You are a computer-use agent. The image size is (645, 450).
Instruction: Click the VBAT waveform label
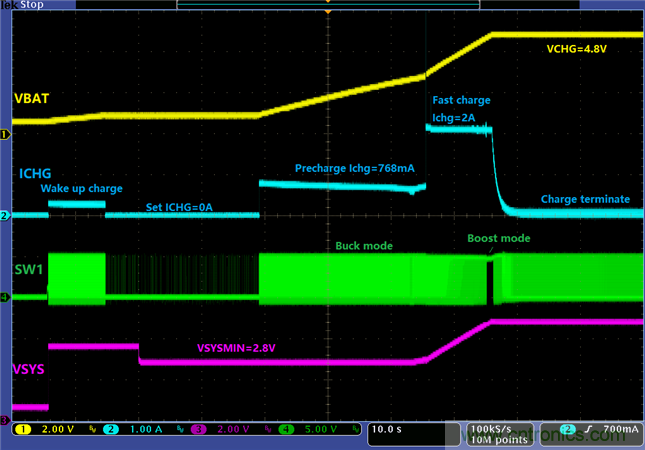[x=33, y=98]
